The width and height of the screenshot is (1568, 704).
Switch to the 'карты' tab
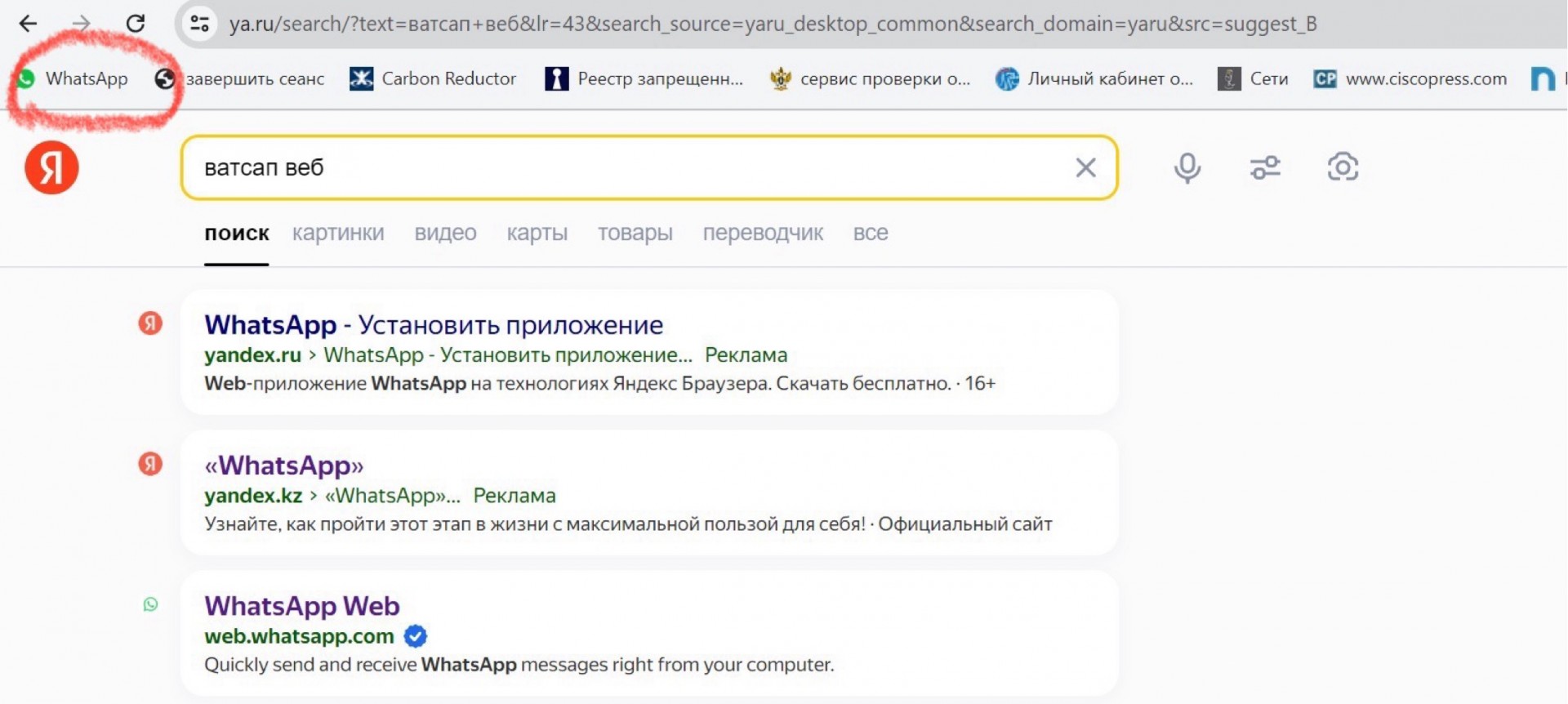[x=537, y=234]
